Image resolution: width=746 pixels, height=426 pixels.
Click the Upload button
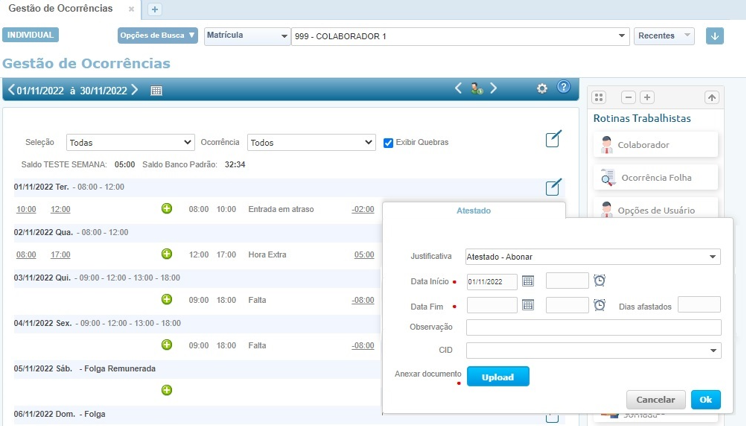(x=497, y=377)
